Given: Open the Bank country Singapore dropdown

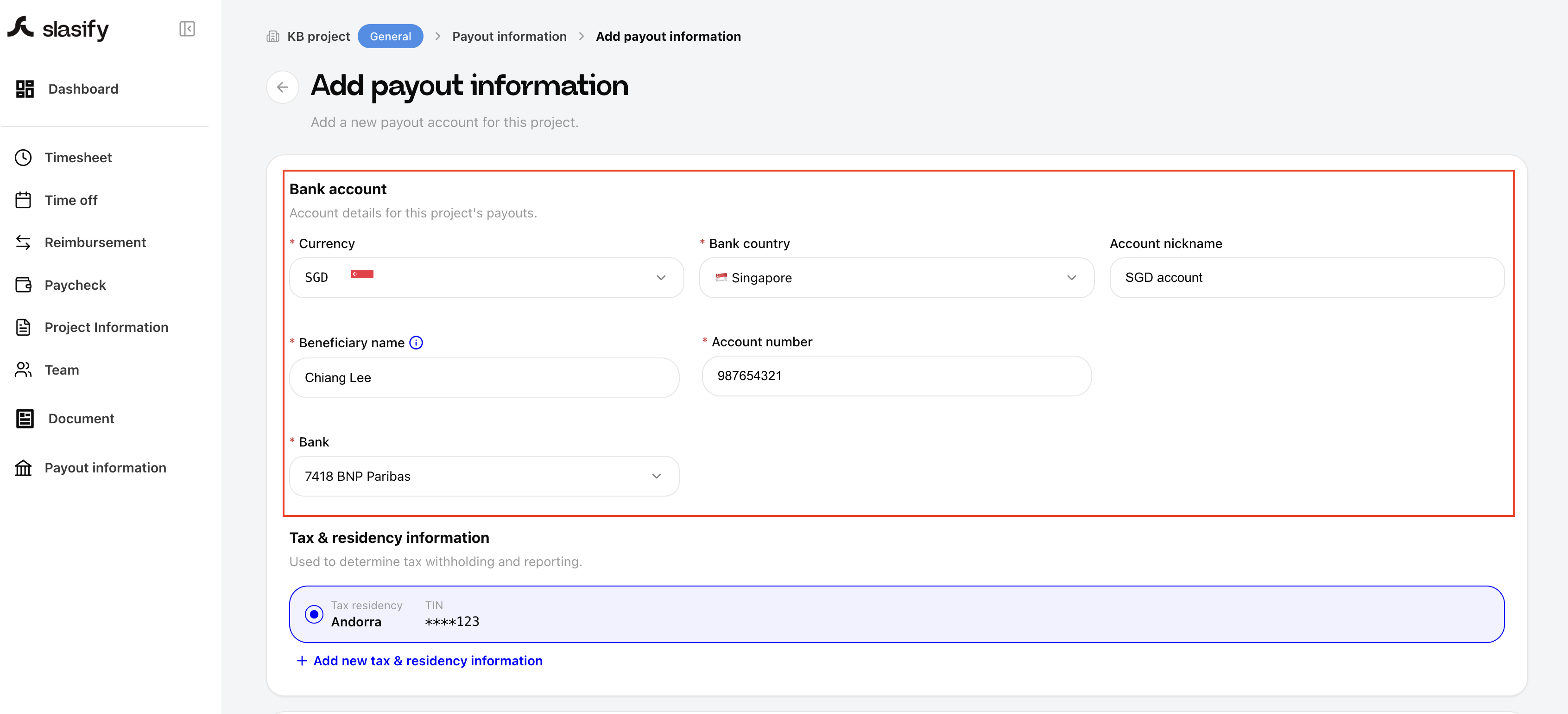Looking at the screenshot, I should 897,278.
